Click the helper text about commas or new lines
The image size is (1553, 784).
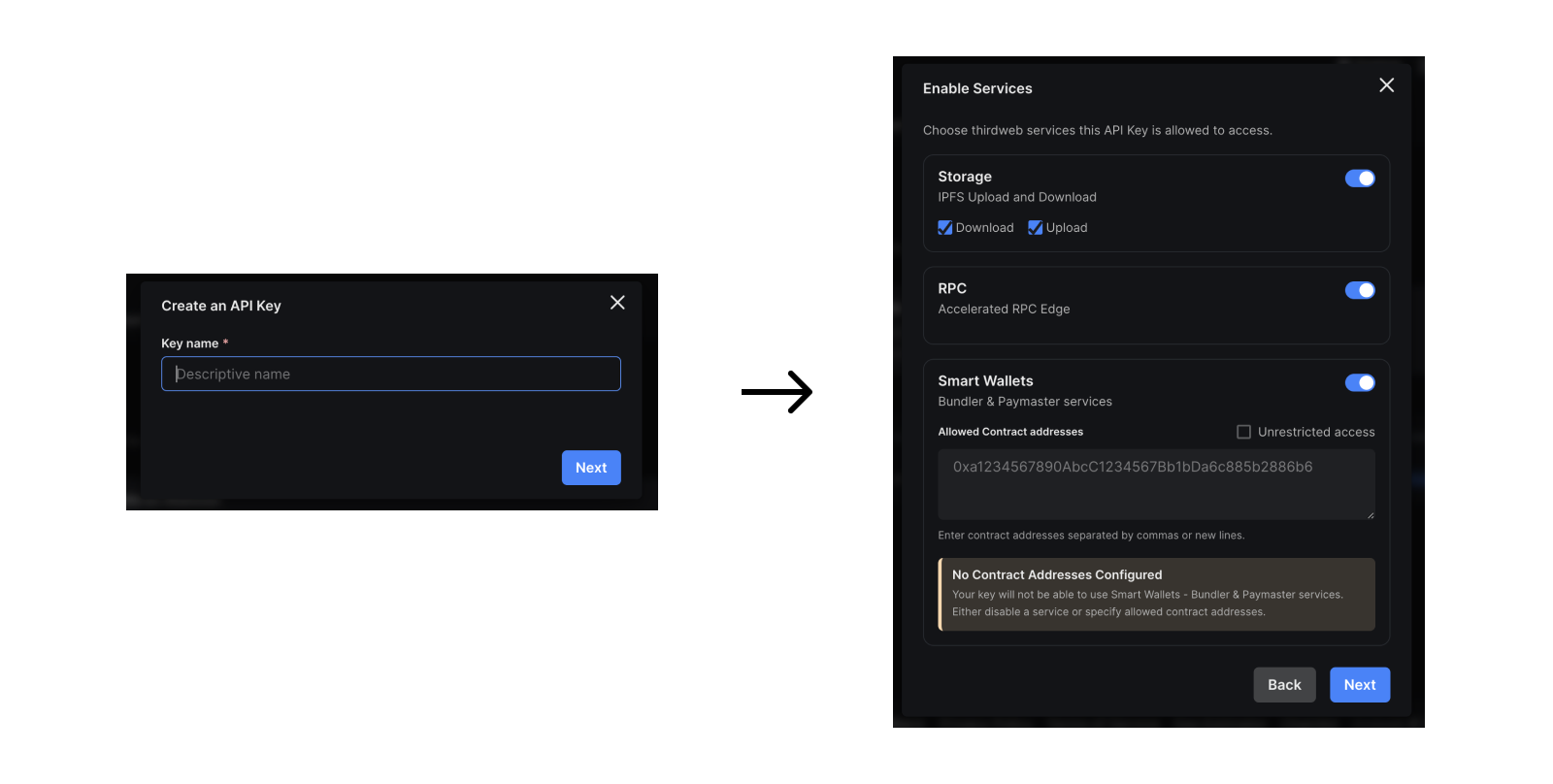pyautogui.click(x=1090, y=536)
